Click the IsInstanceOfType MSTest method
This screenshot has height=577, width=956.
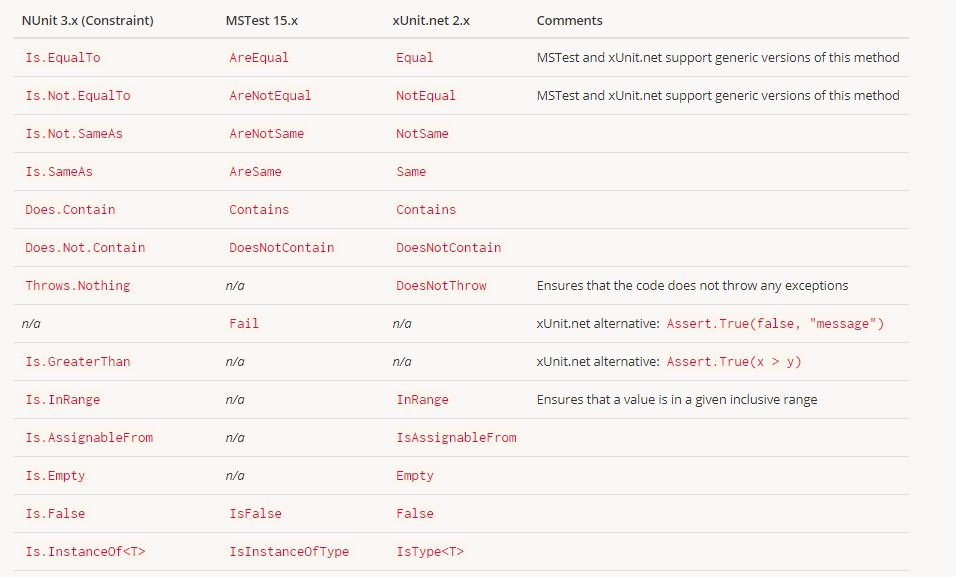289,552
